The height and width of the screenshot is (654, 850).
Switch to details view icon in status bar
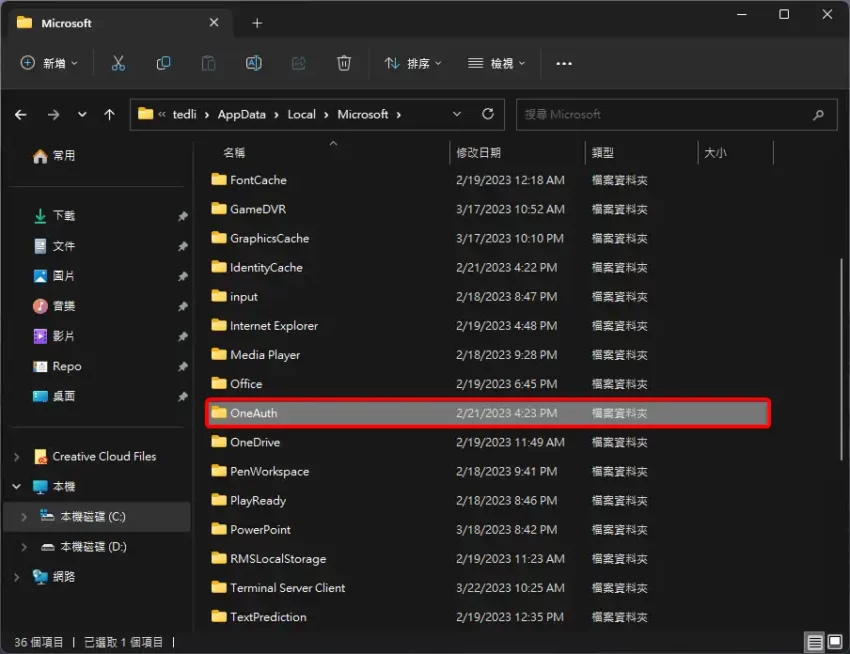pos(815,642)
